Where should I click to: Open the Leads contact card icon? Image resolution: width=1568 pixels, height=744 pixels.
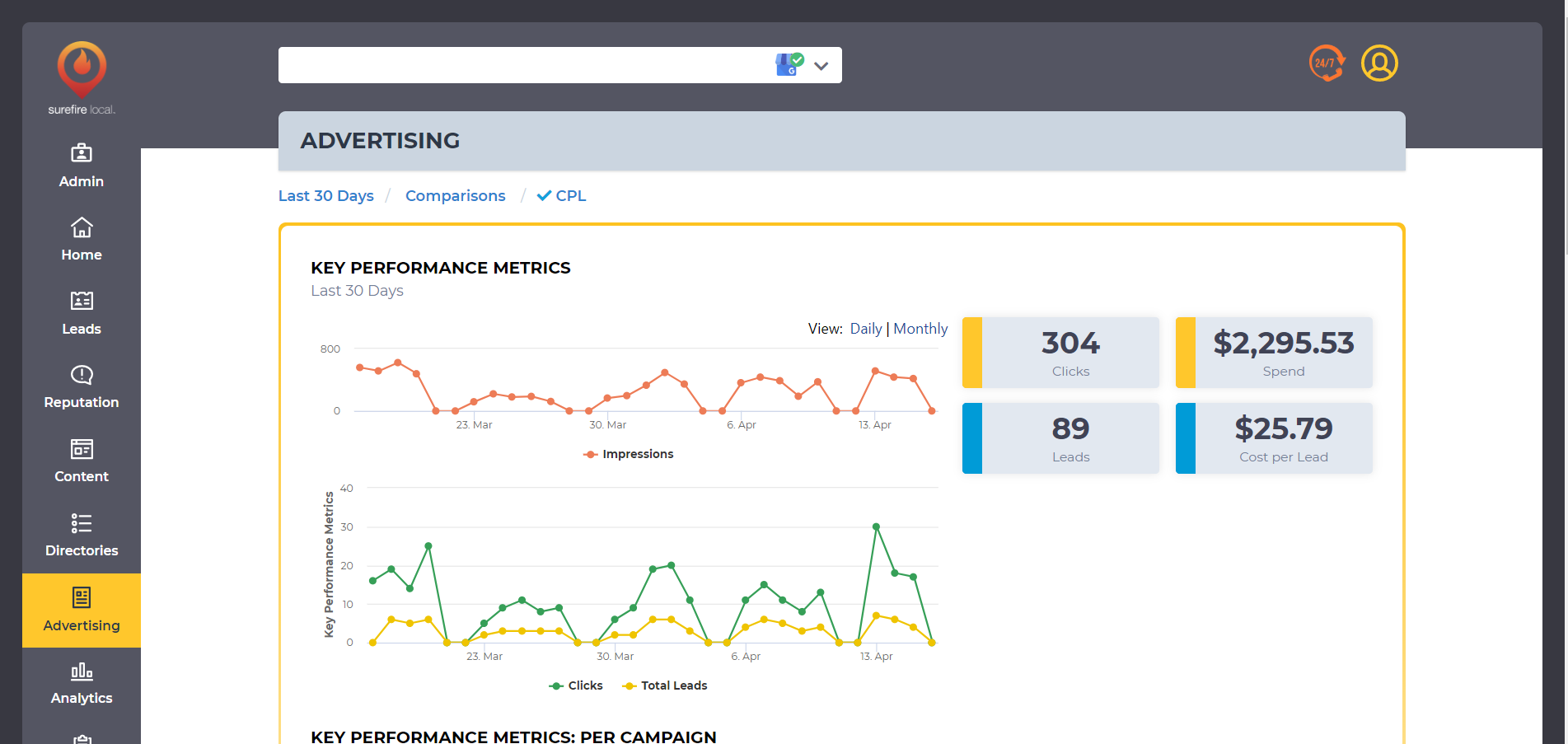pyautogui.click(x=82, y=301)
